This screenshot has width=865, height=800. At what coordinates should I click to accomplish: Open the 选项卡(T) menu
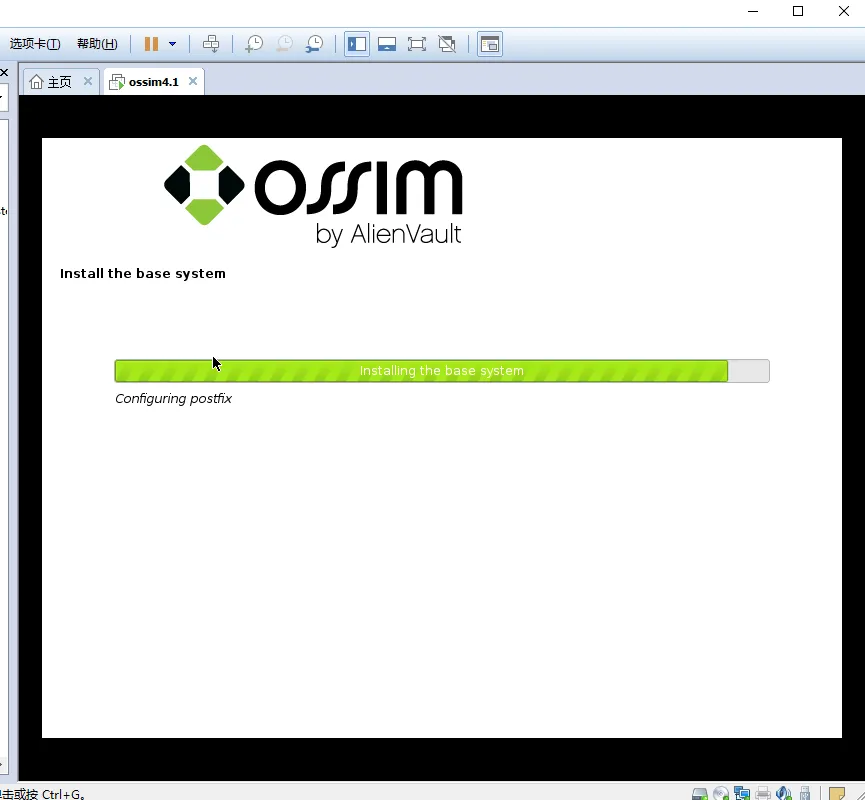point(35,44)
